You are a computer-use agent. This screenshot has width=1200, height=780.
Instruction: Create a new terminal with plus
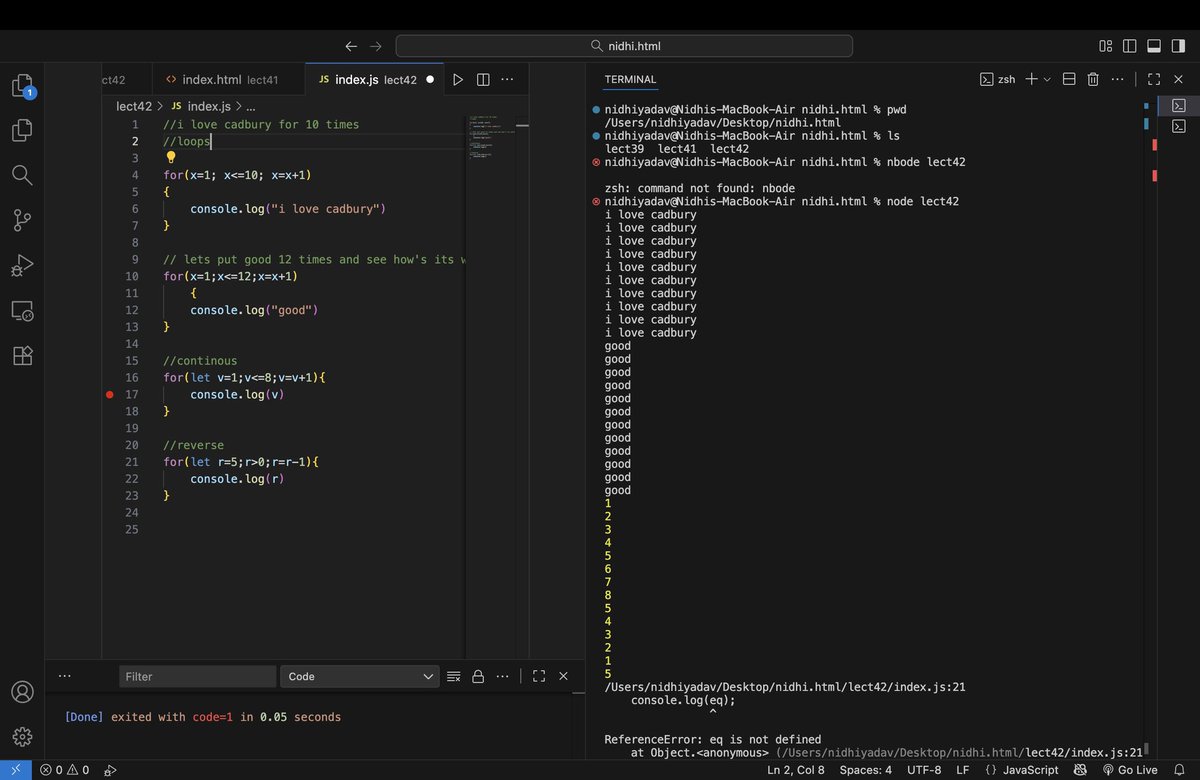coord(1031,79)
